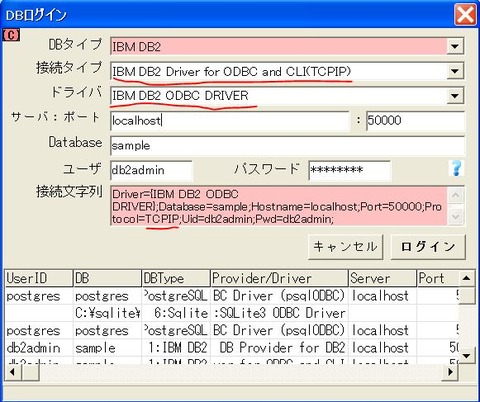Select the SQLite3 ODBC Driver cell

(x=279, y=313)
